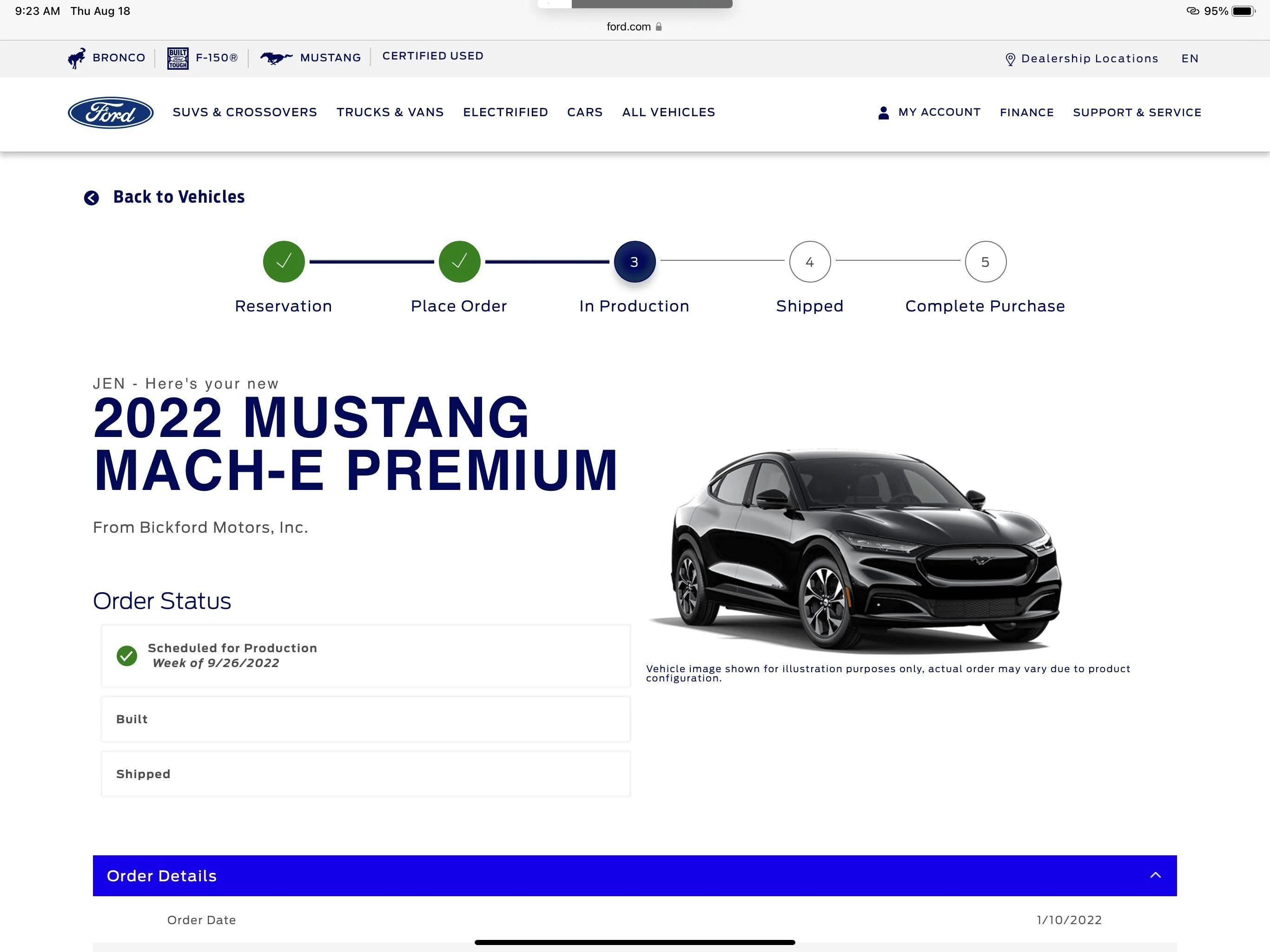The height and width of the screenshot is (952, 1270).
Task: Click the Complete Purchase step label
Action: click(985, 306)
